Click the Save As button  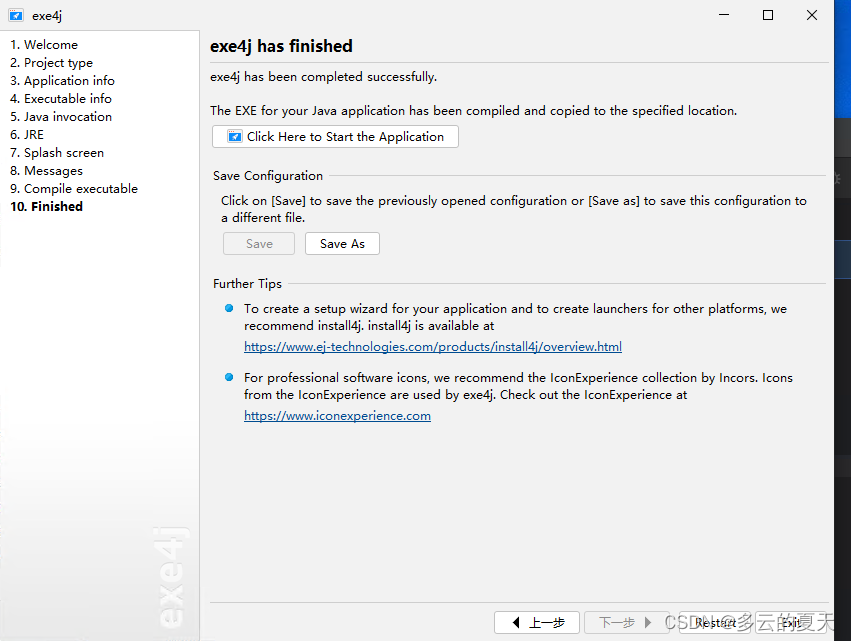(x=342, y=244)
